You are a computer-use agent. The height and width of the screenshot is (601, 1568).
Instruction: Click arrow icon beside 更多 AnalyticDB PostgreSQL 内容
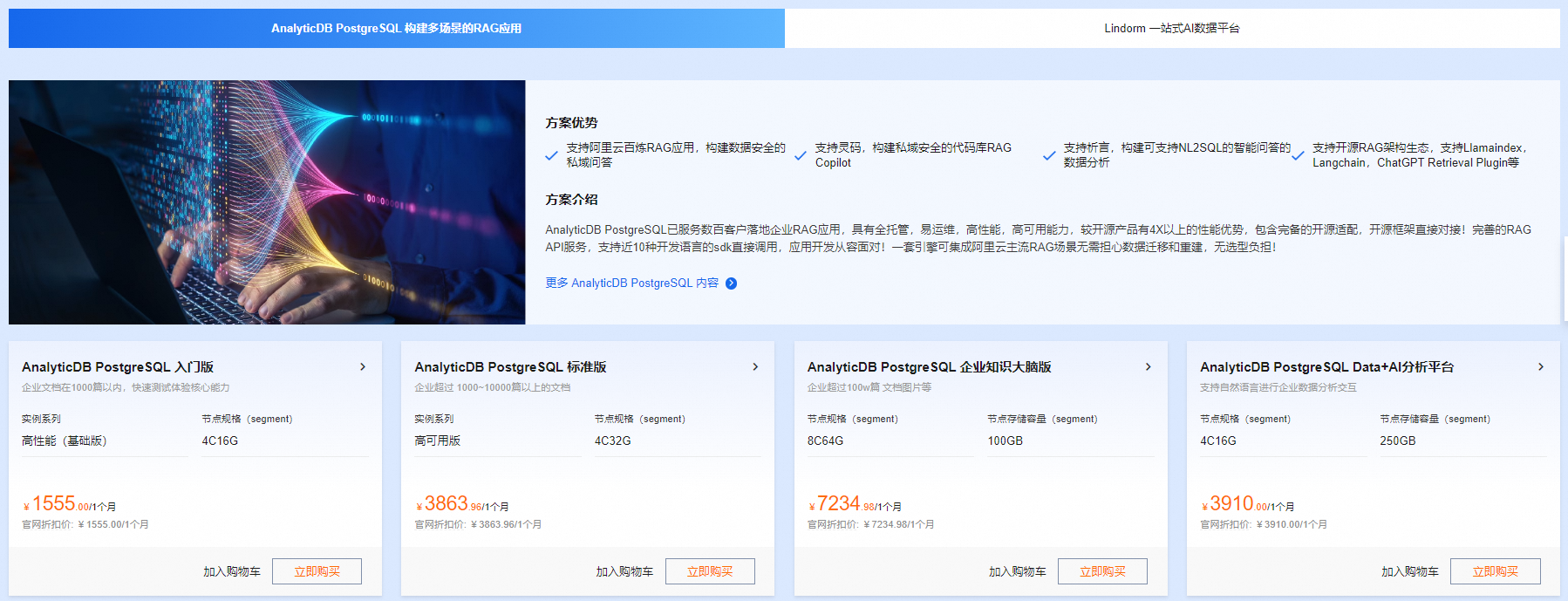click(x=732, y=283)
